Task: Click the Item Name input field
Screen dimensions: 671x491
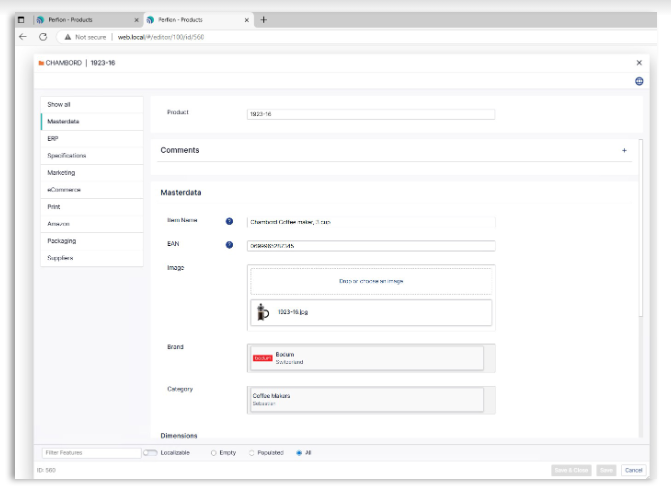Action: [x=371, y=222]
